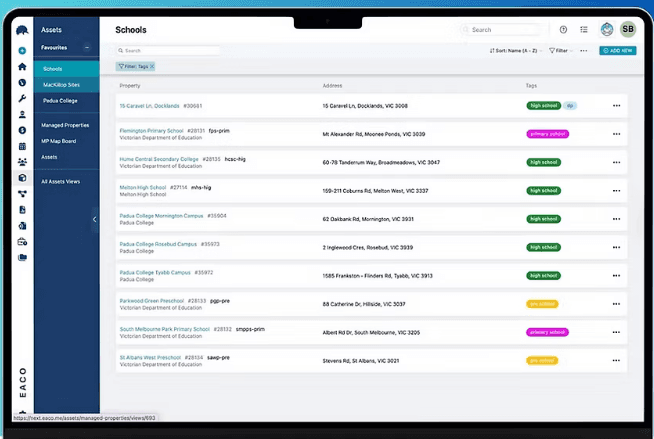Open Melton High School property link
Image resolution: width=654 pixels, height=439 pixels.
[x=143, y=187]
